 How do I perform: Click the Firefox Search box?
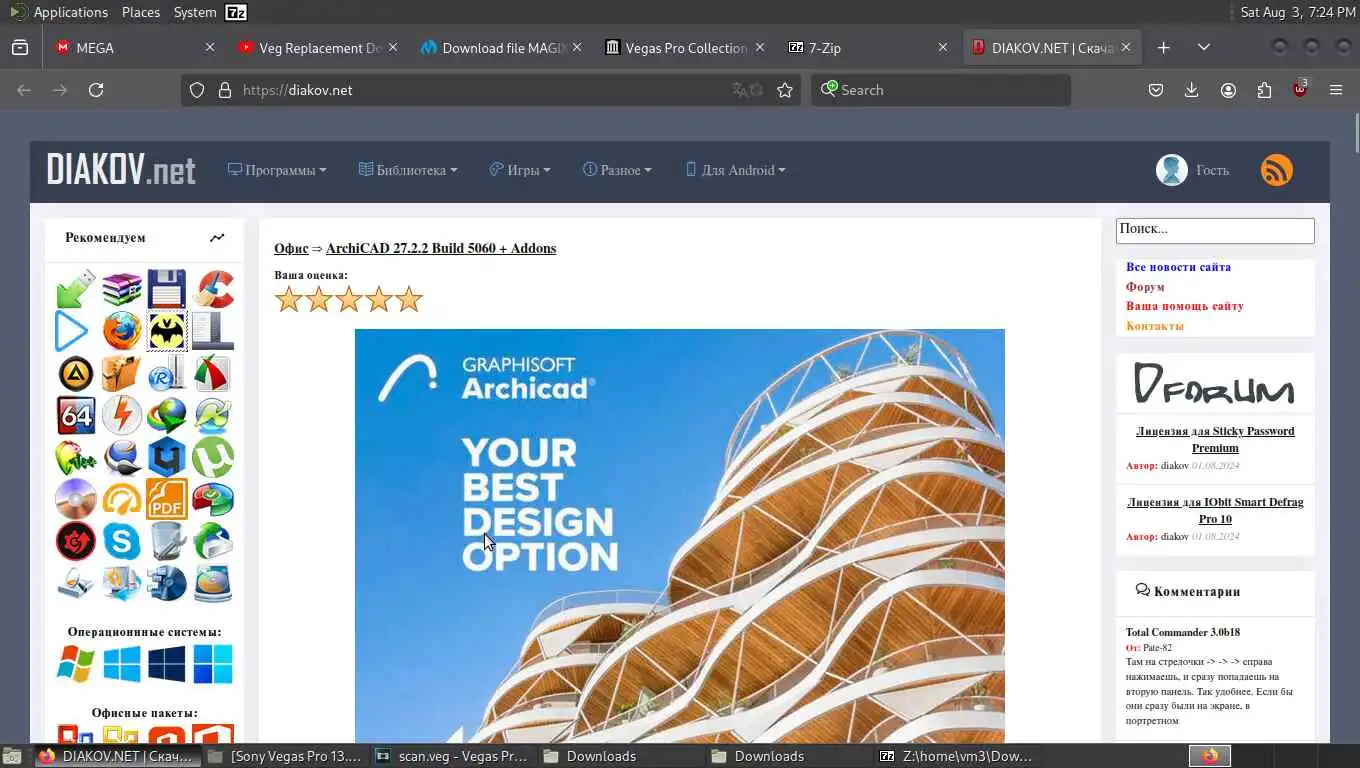[x=940, y=90]
